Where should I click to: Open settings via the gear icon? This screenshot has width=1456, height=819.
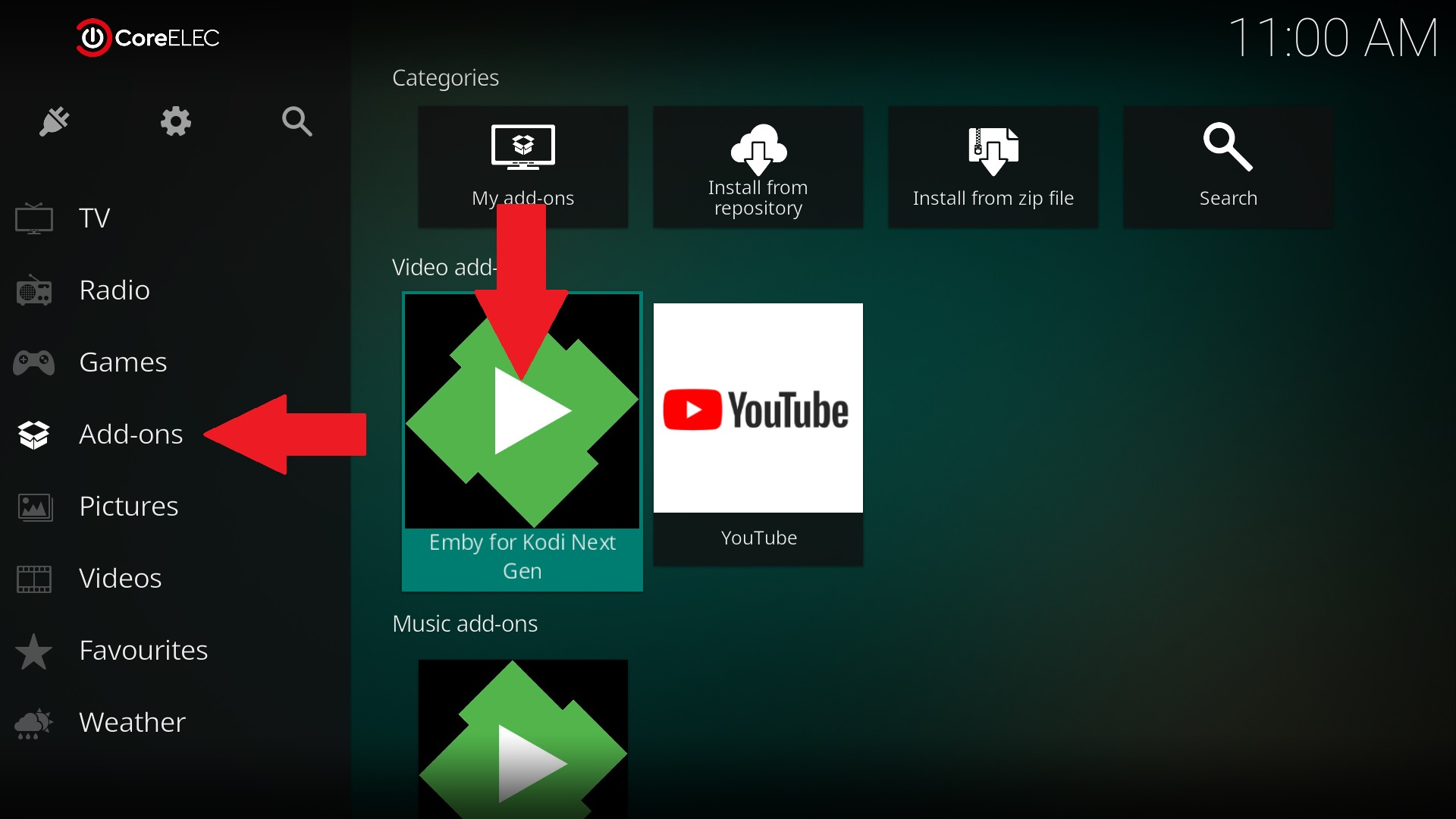pos(175,121)
